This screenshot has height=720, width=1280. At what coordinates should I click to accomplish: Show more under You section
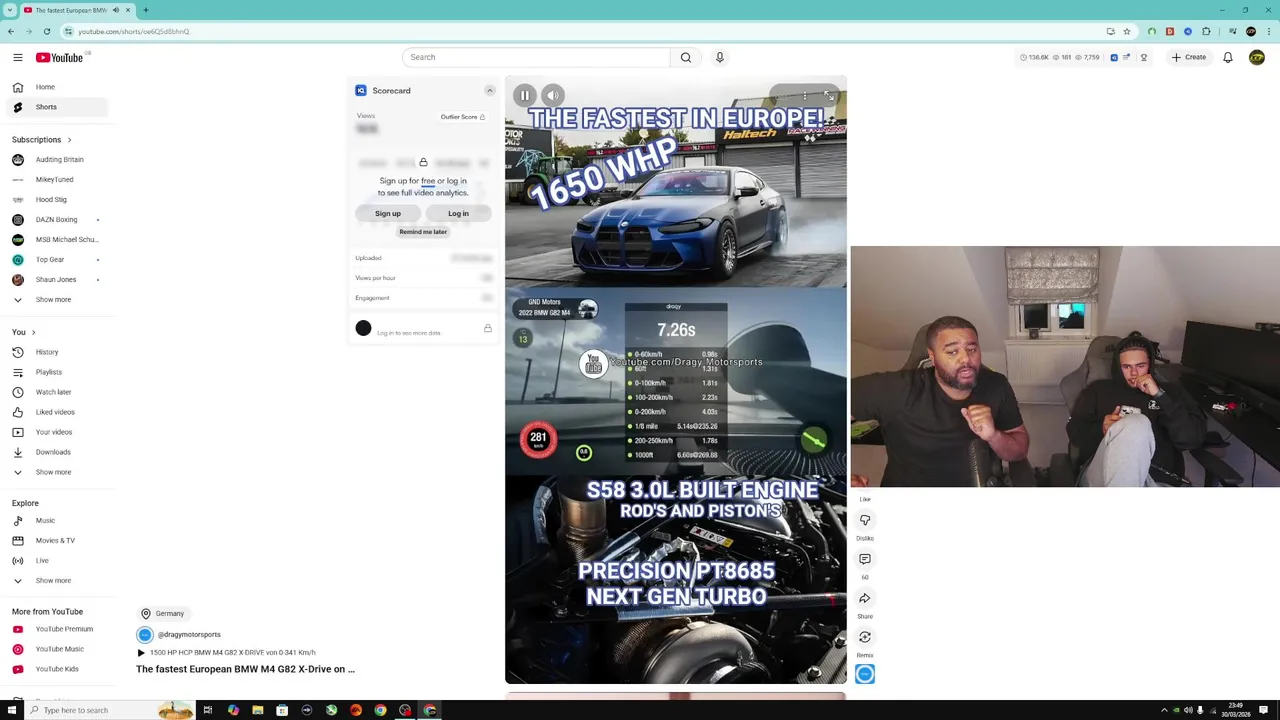pyautogui.click(x=56, y=472)
